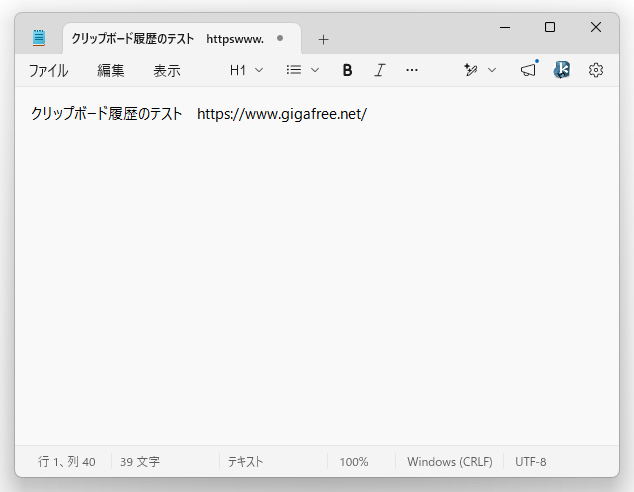Click the 行 1、列 40 status entry
The height and width of the screenshot is (492, 634).
[67, 461]
